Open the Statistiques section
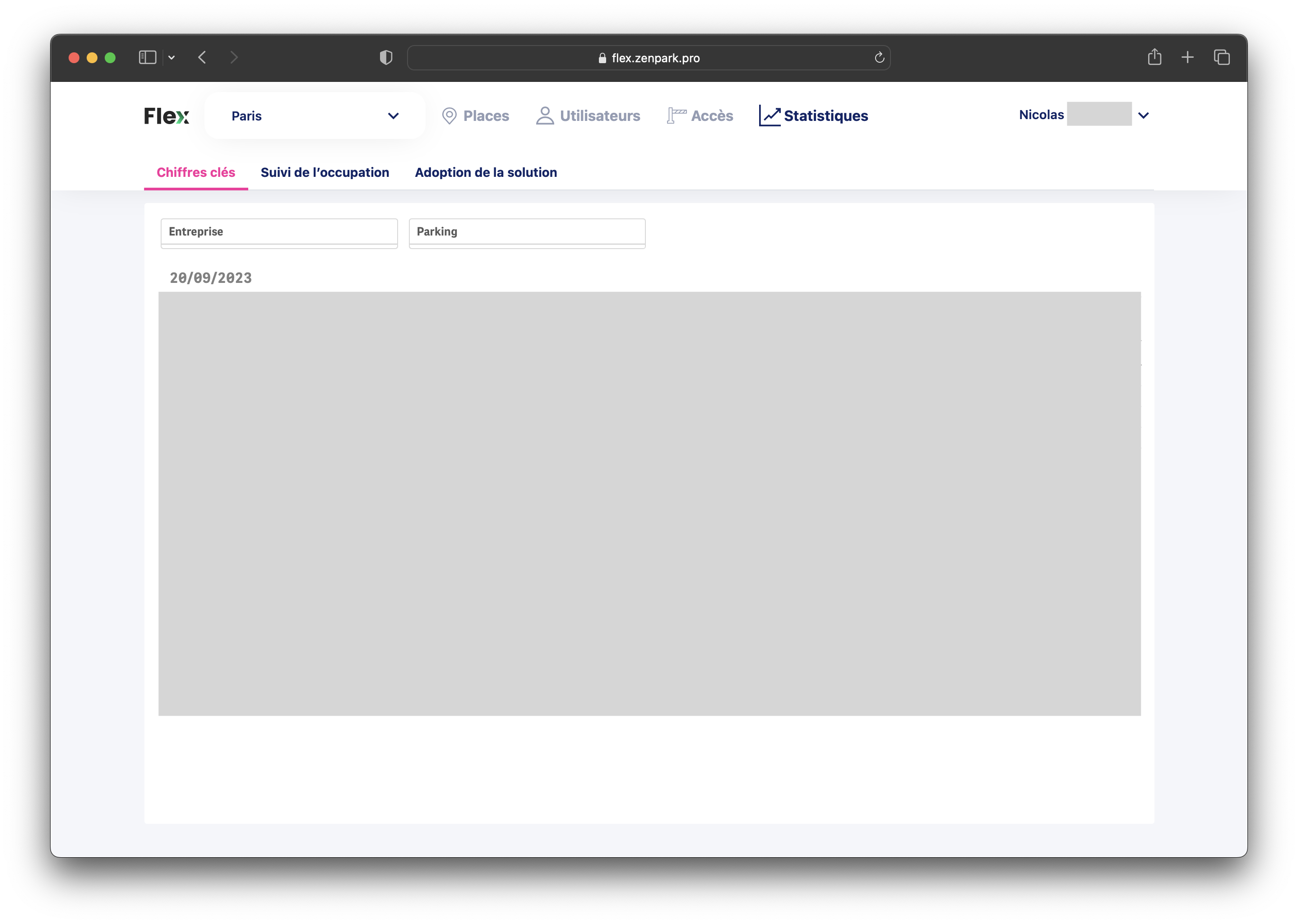1298x924 pixels. tap(813, 116)
